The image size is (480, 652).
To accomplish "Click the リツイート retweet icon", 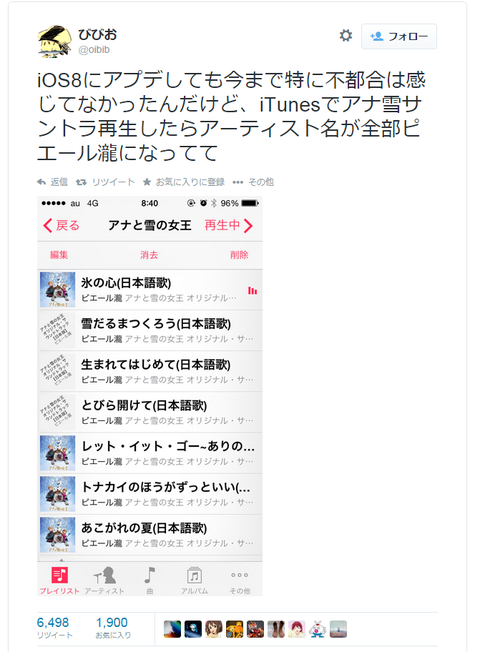I will tap(81, 182).
